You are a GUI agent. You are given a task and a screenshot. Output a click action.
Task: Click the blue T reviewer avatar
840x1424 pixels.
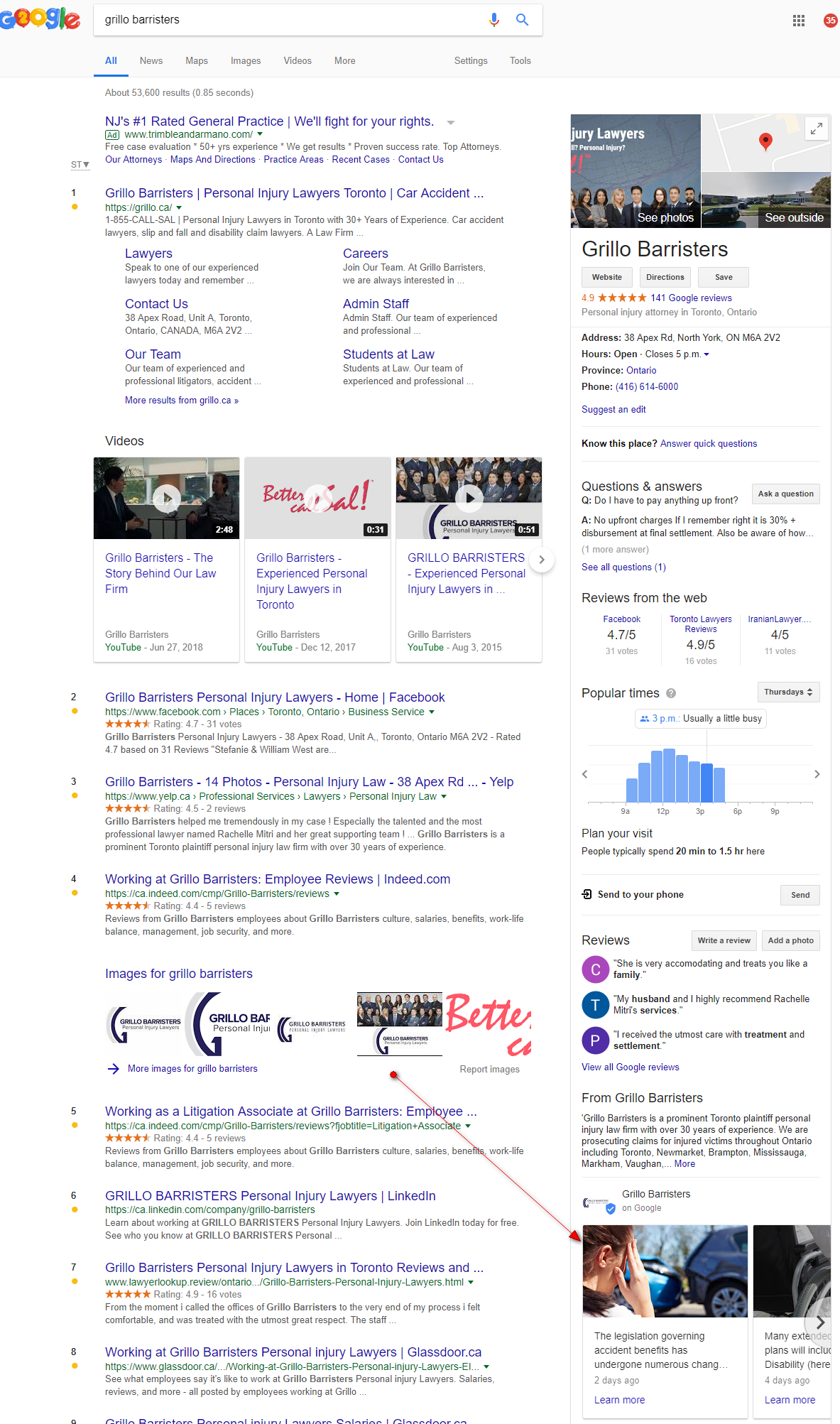pos(595,1005)
